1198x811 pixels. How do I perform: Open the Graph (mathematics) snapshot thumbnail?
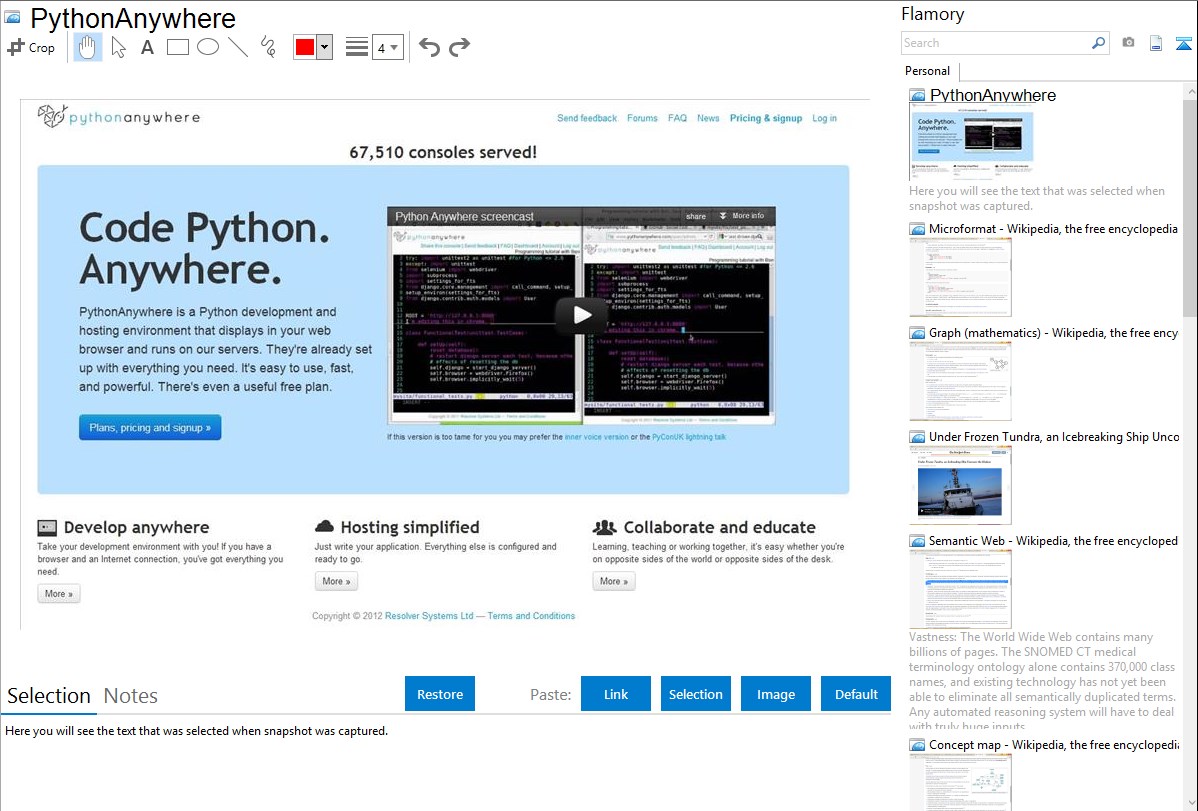(960, 381)
